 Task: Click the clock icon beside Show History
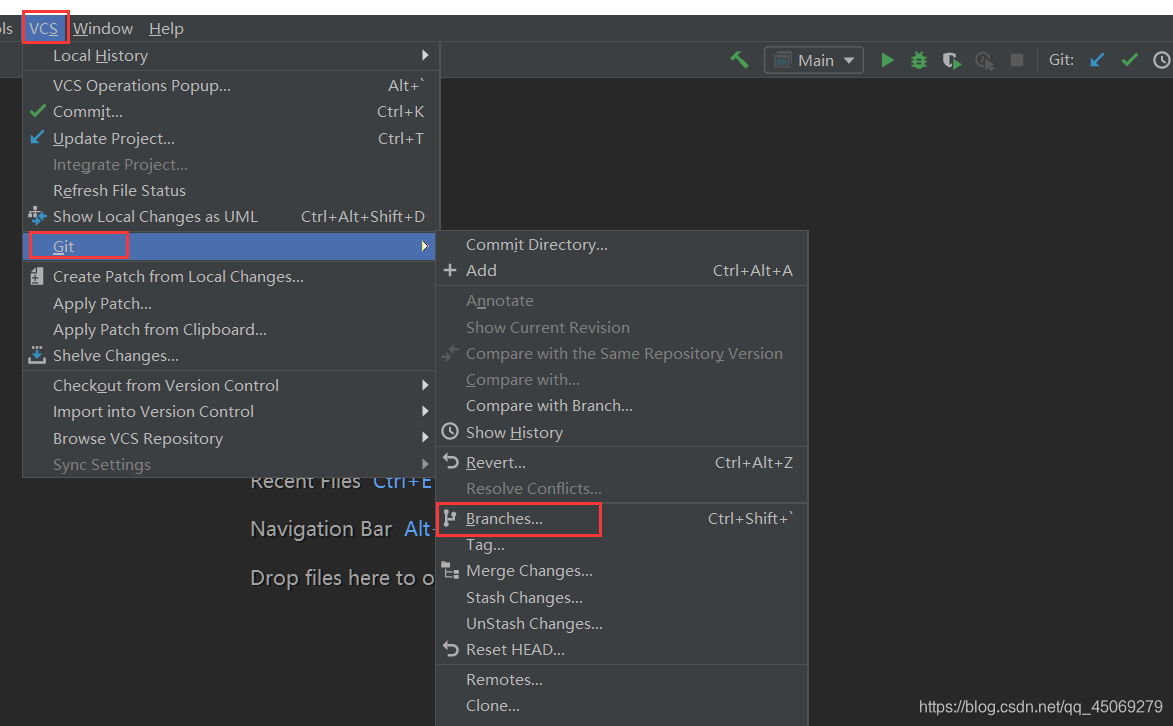(450, 432)
